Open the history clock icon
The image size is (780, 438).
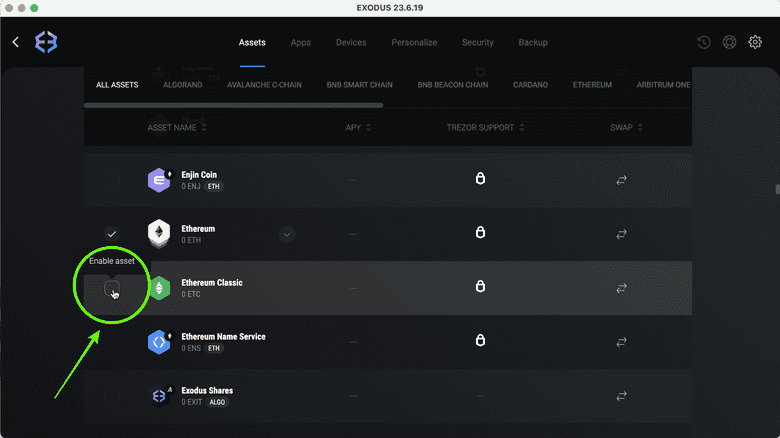click(704, 43)
